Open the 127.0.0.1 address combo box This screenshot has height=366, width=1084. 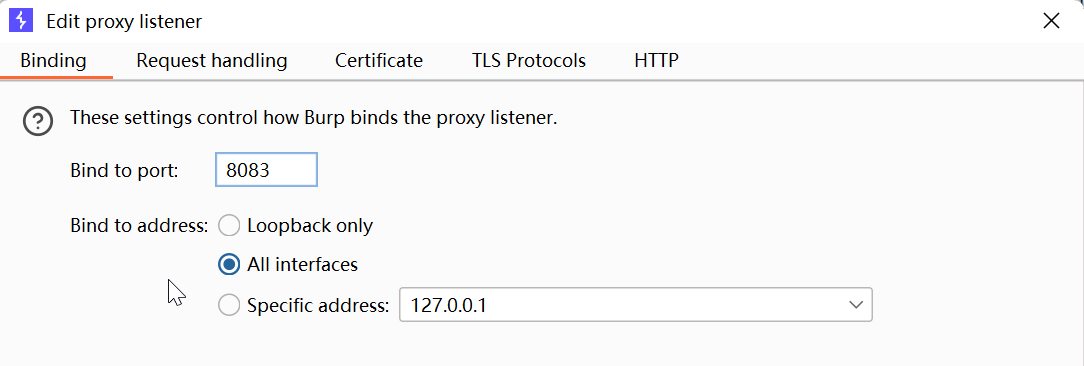click(636, 304)
